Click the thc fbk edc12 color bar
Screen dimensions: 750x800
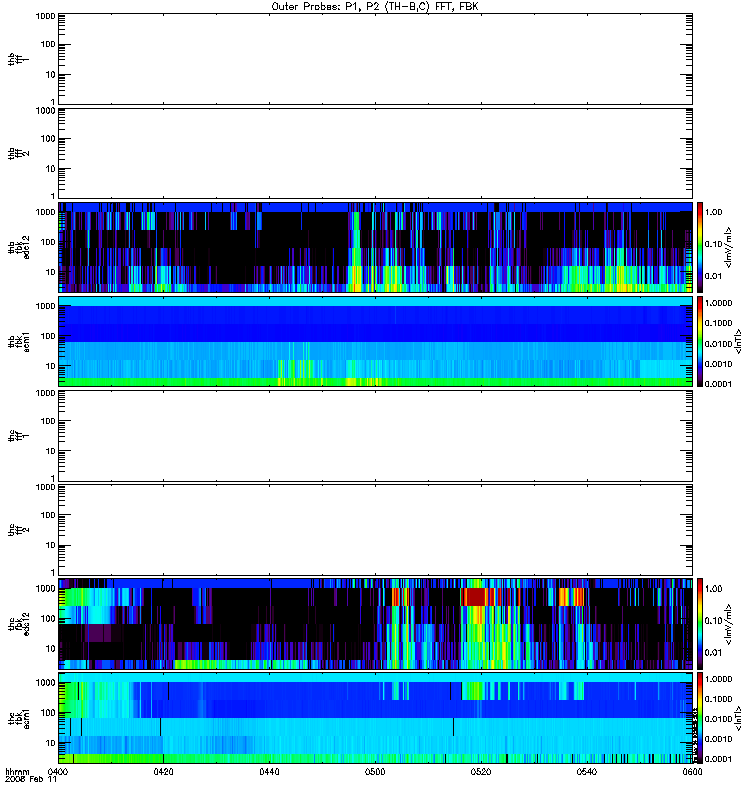[x=700, y=623]
